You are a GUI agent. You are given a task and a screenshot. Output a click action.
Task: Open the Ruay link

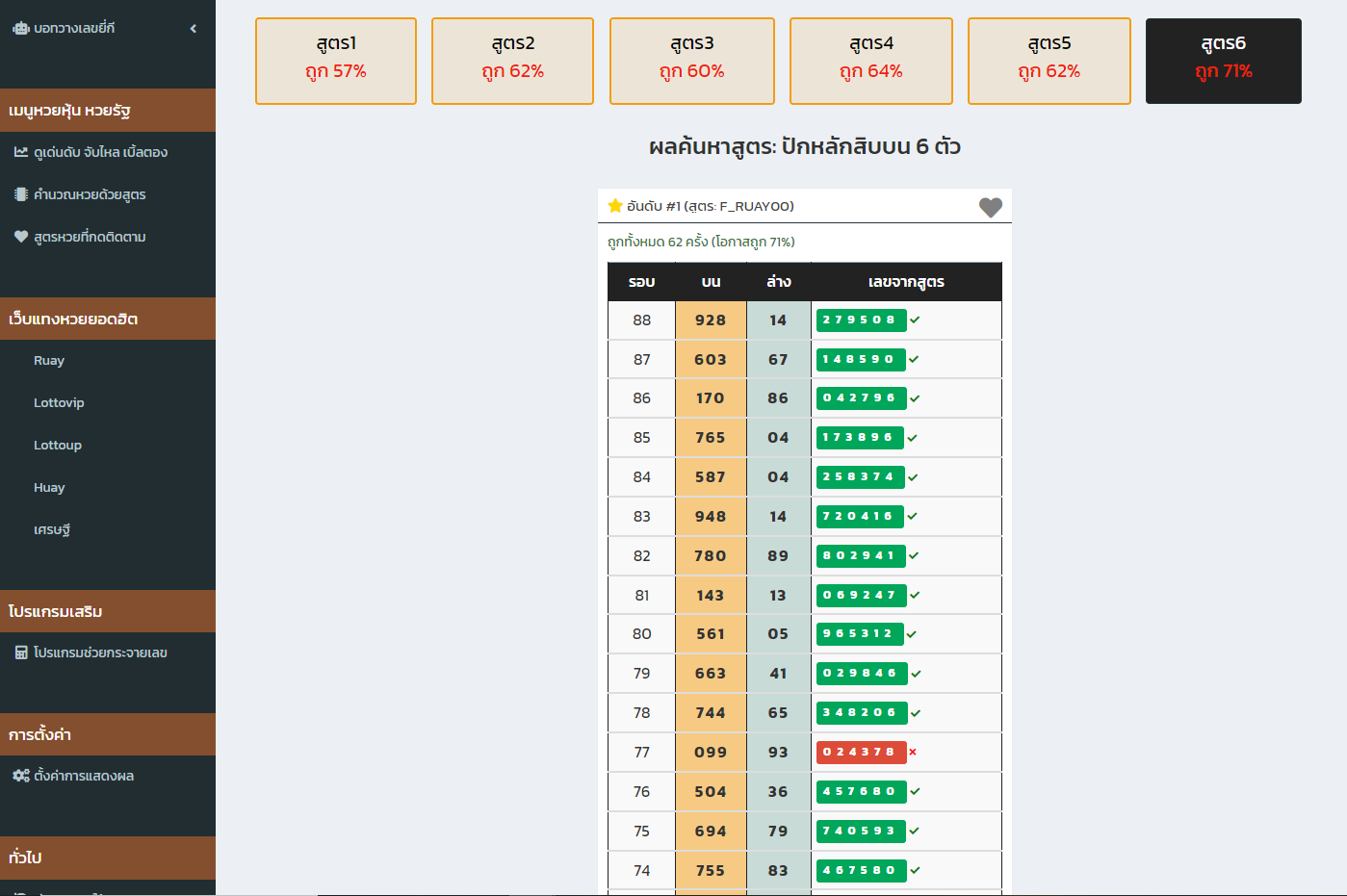(x=49, y=361)
